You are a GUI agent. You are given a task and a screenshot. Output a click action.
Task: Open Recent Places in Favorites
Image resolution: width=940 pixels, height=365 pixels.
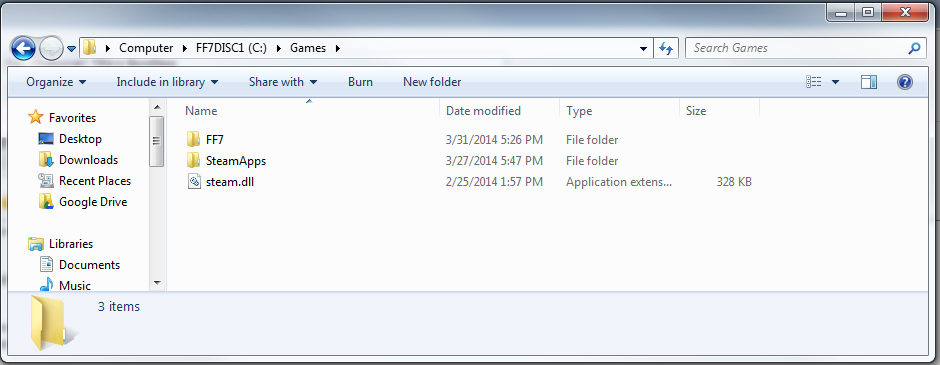point(95,181)
